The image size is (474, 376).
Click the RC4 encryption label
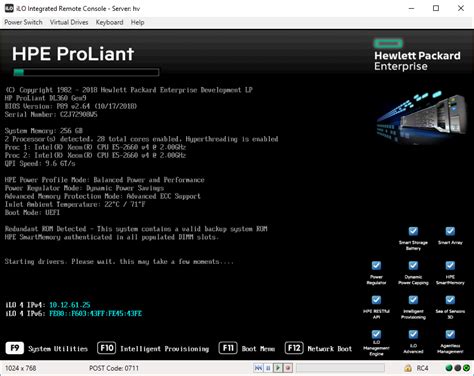point(422,368)
